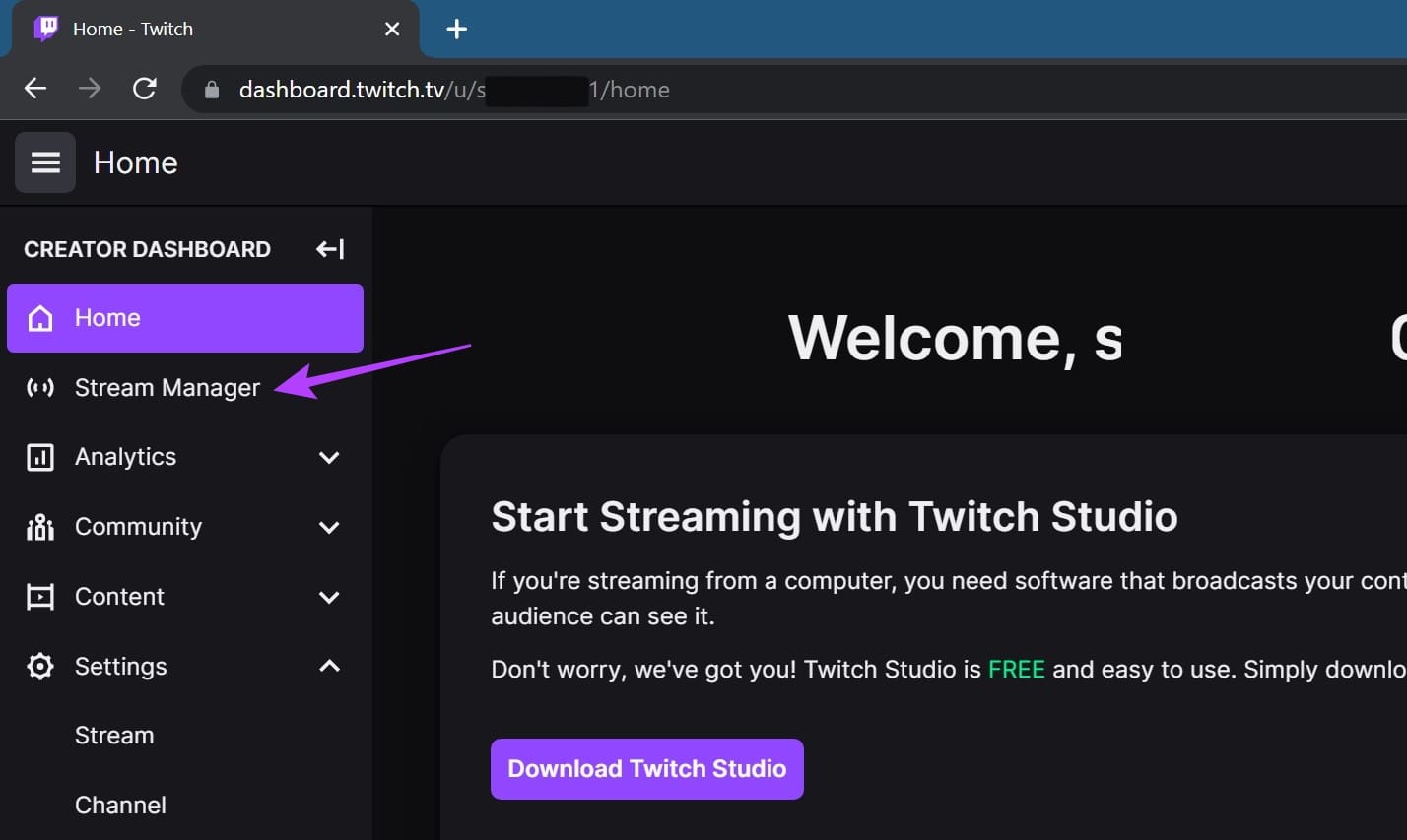Open a new browser tab
Image resolution: width=1407 pixels, height=840 pixels.
click(456, 29)
